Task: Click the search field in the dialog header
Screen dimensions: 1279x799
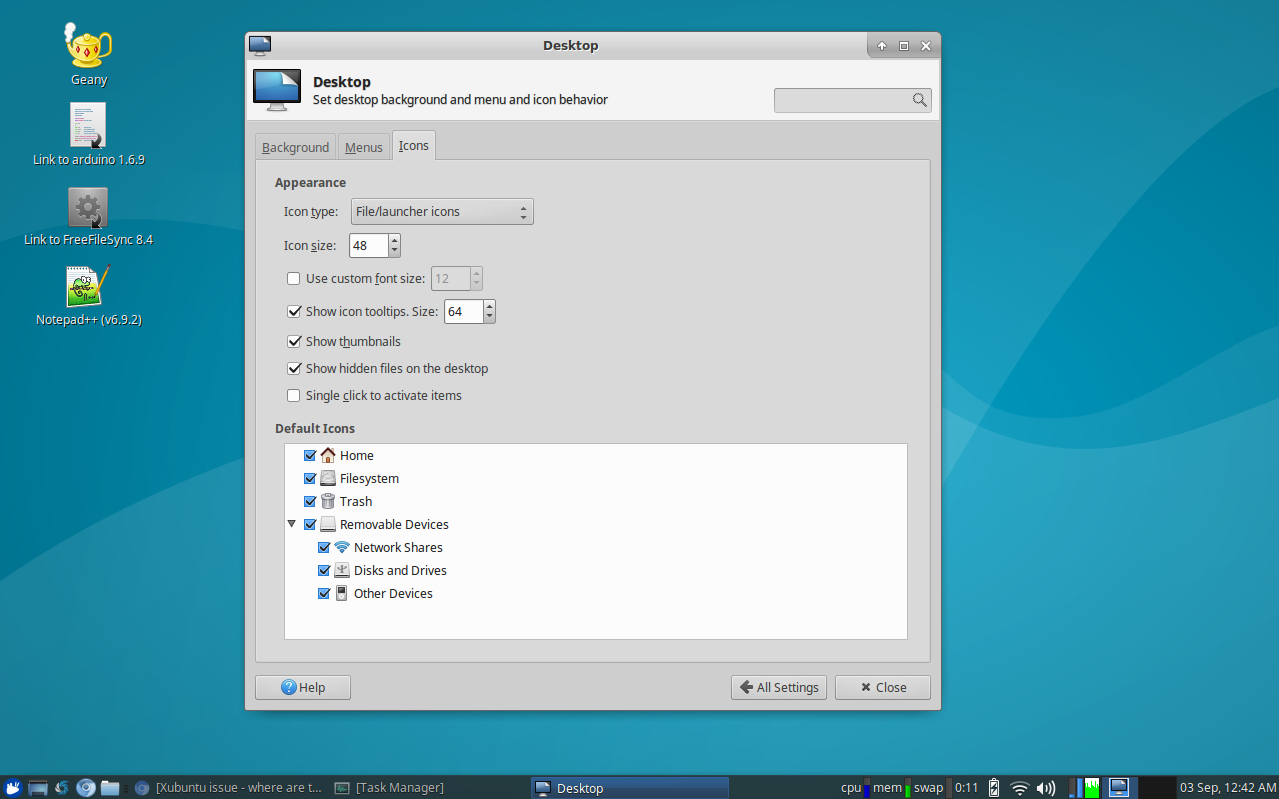Action: (x=851, y=100)
